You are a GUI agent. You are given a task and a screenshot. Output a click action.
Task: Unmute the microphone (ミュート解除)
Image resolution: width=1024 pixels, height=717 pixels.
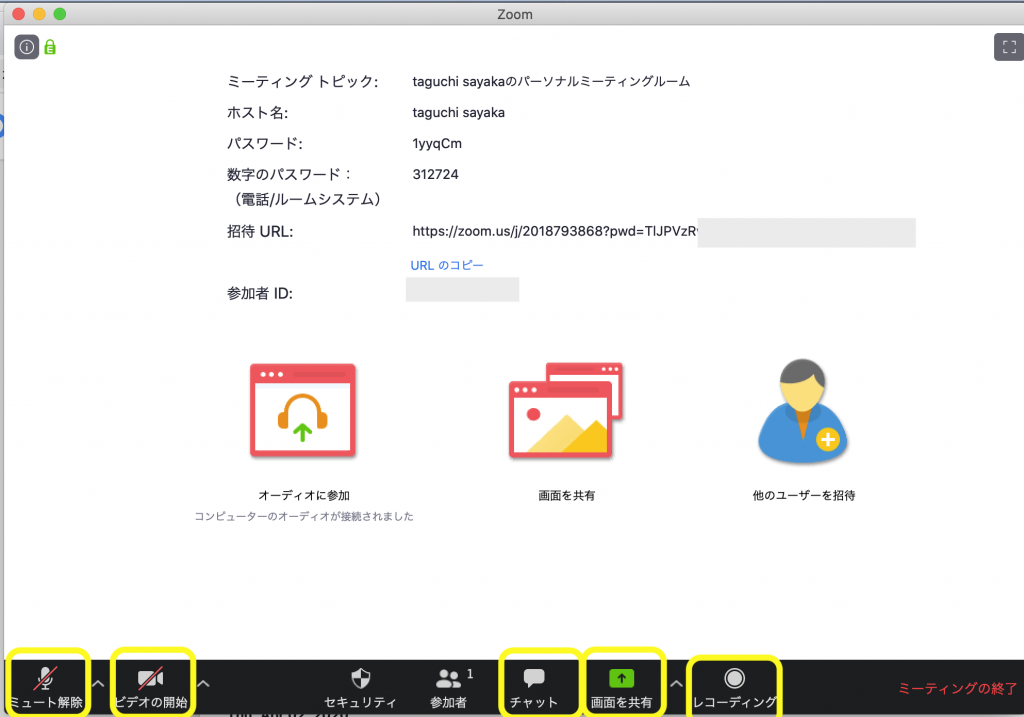46,687
